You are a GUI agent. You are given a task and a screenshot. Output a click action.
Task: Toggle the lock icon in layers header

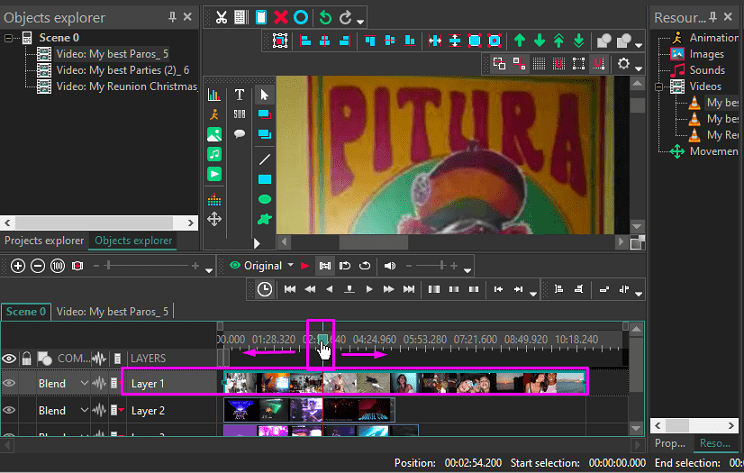coord(27,358)
